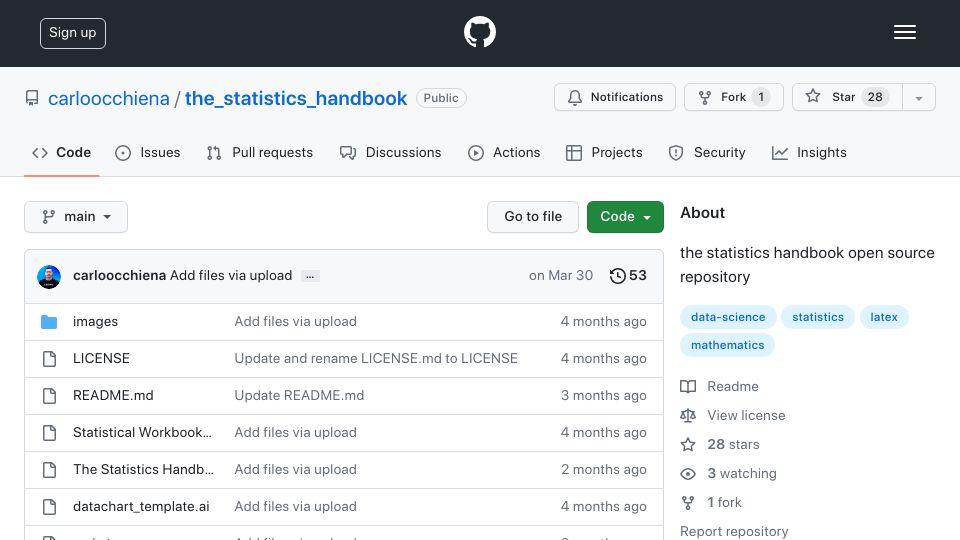Click the star icon in Star button
Viewport: 960px width, 540px height.
coord(812,96)
